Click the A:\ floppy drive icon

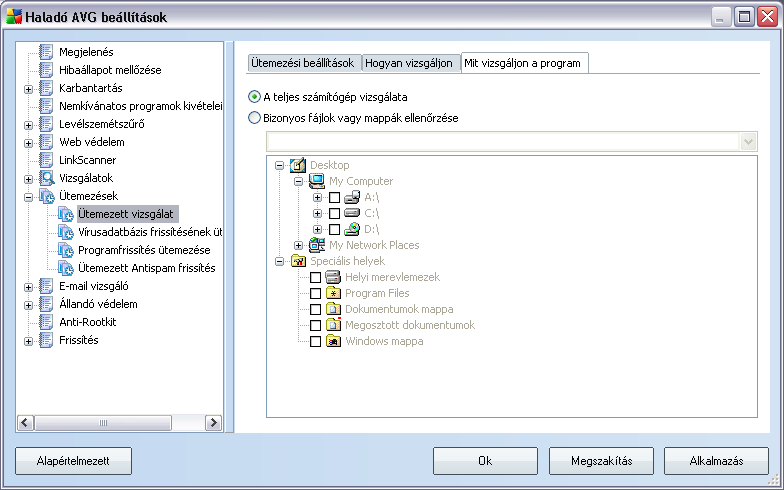pos(352,197)
